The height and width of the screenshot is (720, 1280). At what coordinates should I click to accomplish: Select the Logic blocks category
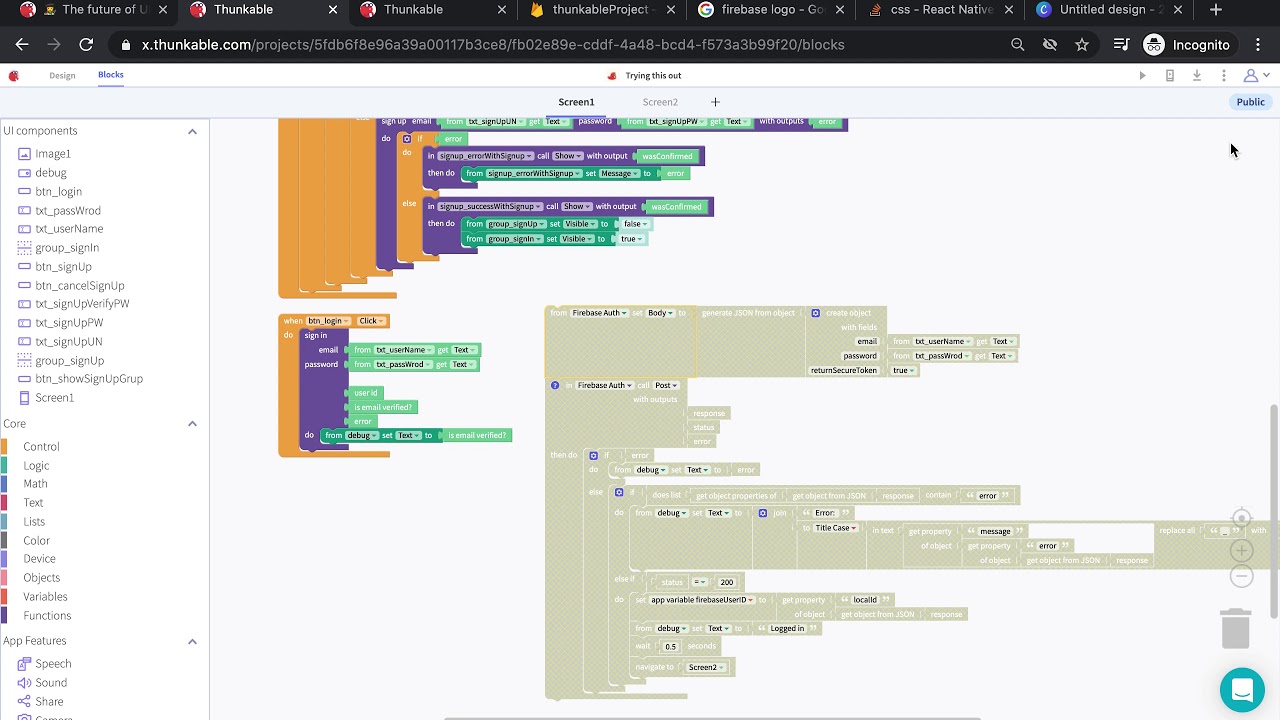click(36, 466)
